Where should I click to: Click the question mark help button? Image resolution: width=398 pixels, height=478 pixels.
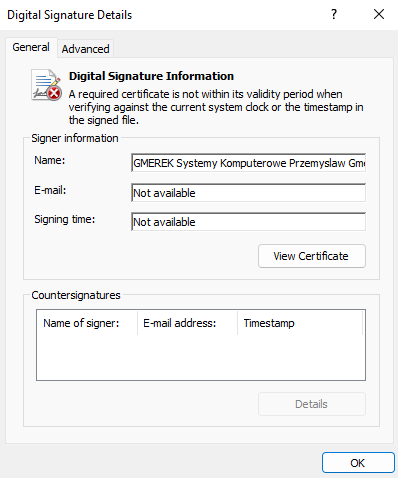[334, 14]
